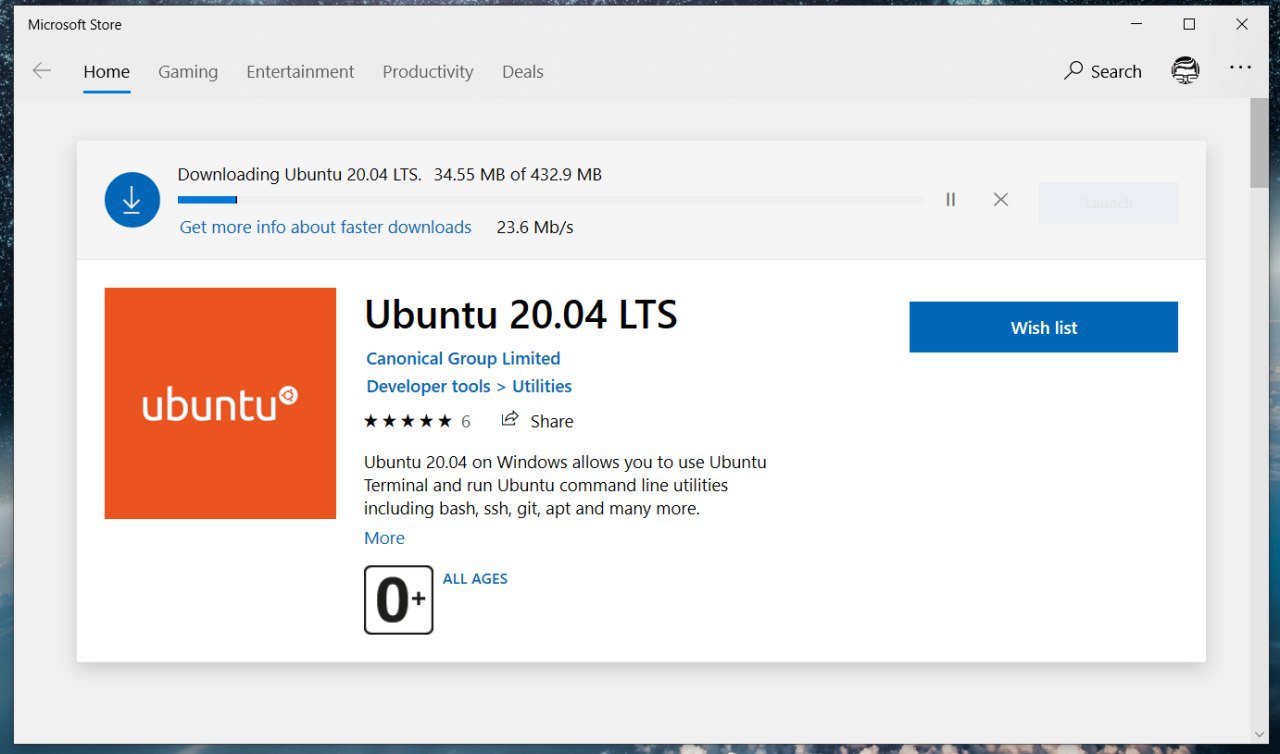Click the orange Ubuntu logo tile
The height and width of the screenshot is (754, 1280).
click(x=220, y=403)
